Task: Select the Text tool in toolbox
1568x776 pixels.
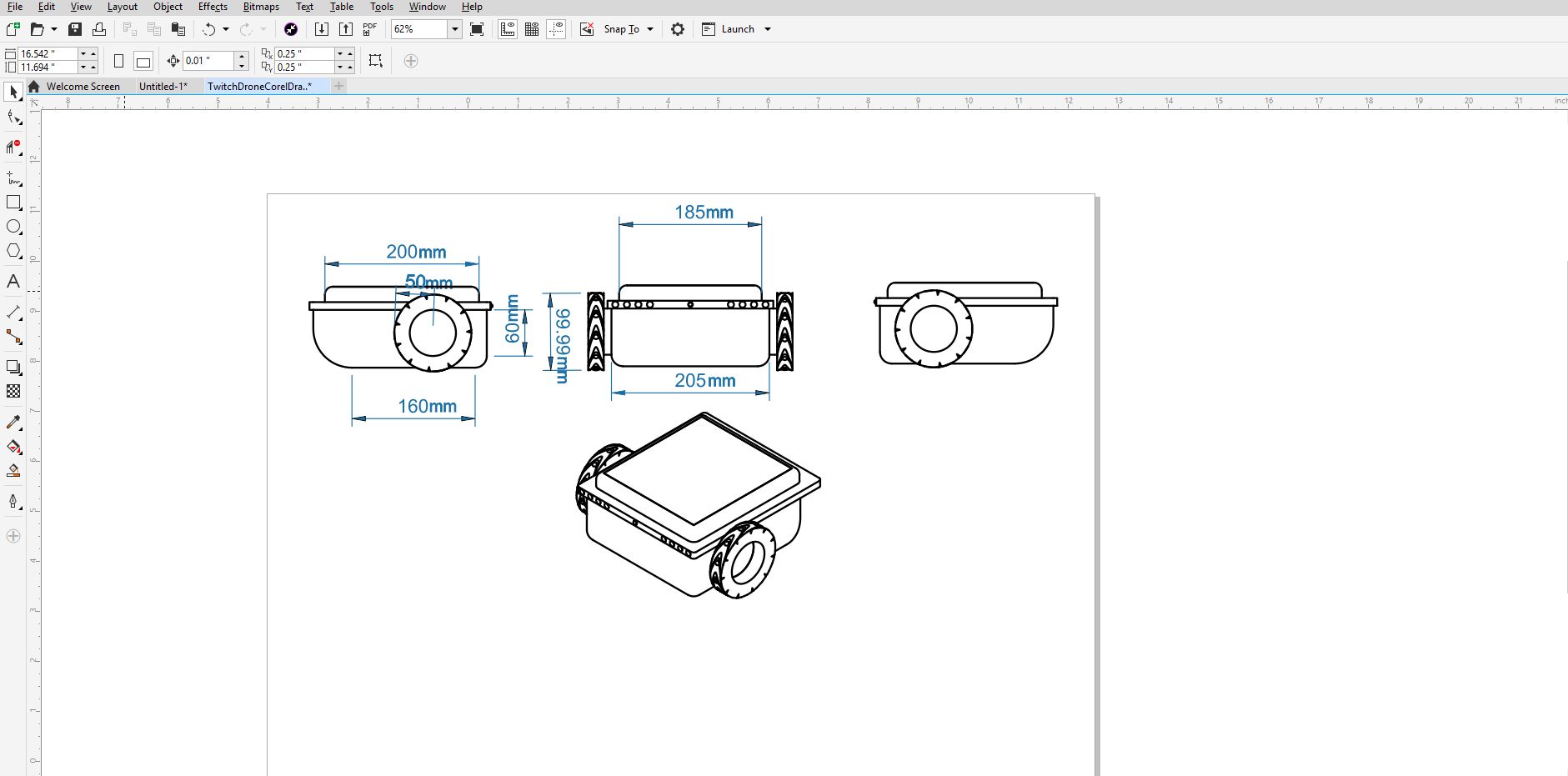Action: [13, 282]
